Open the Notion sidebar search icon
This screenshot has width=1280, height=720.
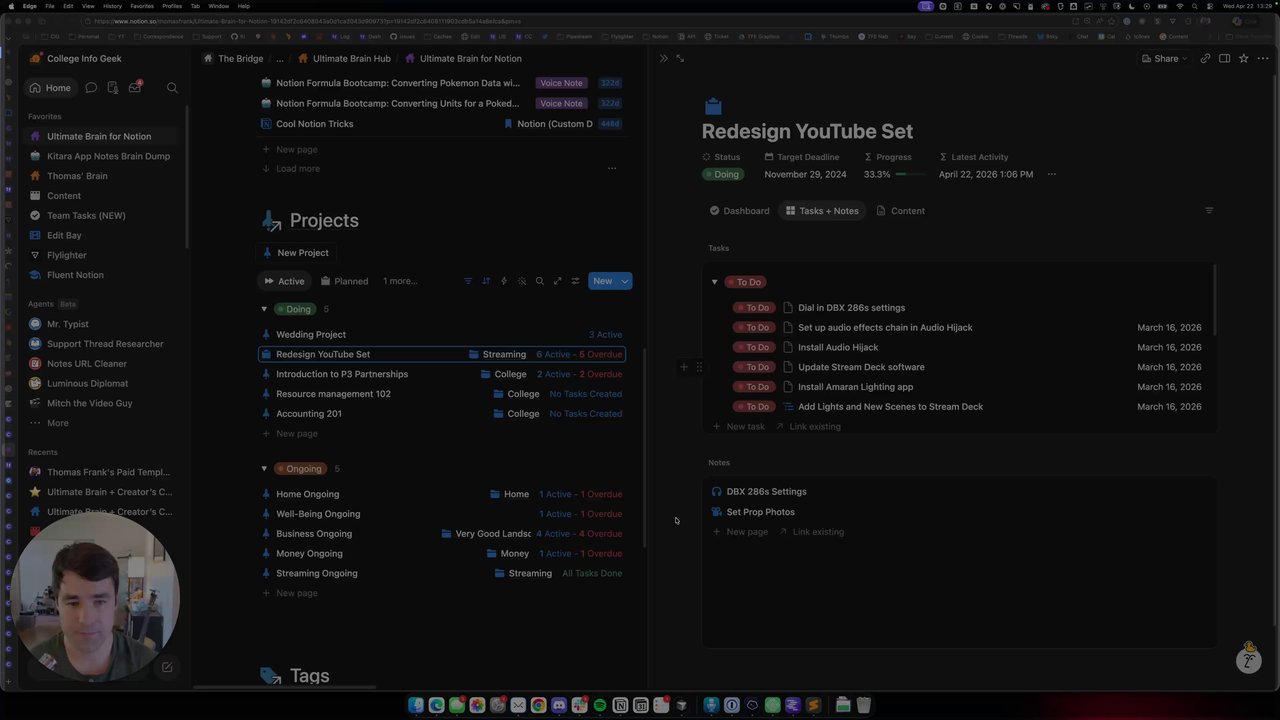click(x=172, y=88)
